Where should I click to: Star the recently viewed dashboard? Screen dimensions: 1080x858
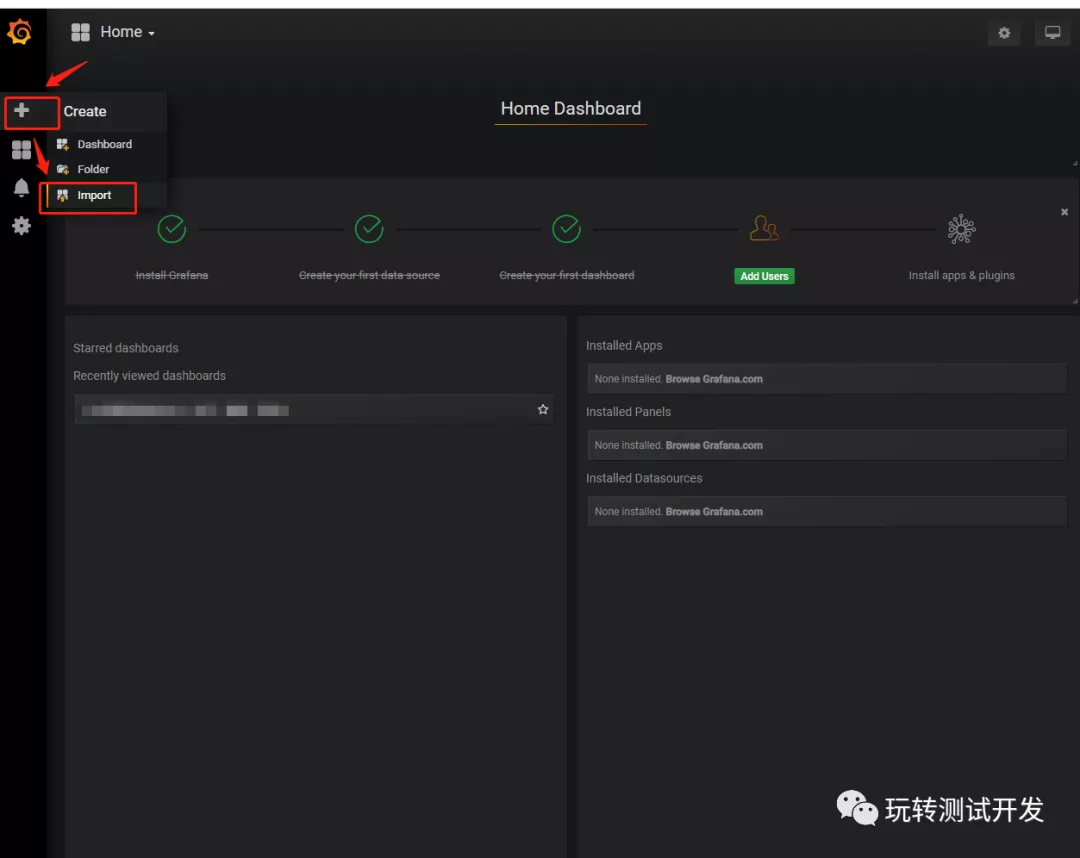pos(542,409)
